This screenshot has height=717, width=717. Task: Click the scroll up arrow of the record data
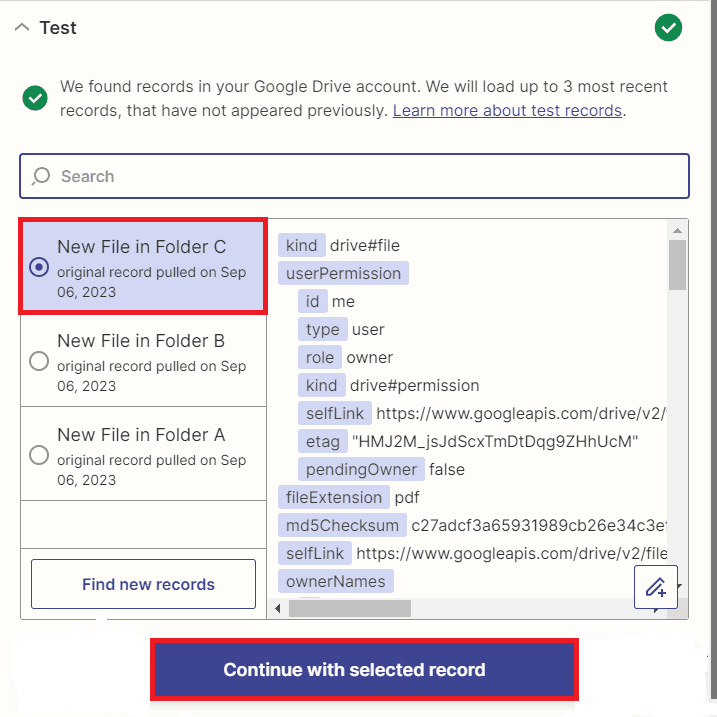tap(677, 230)
